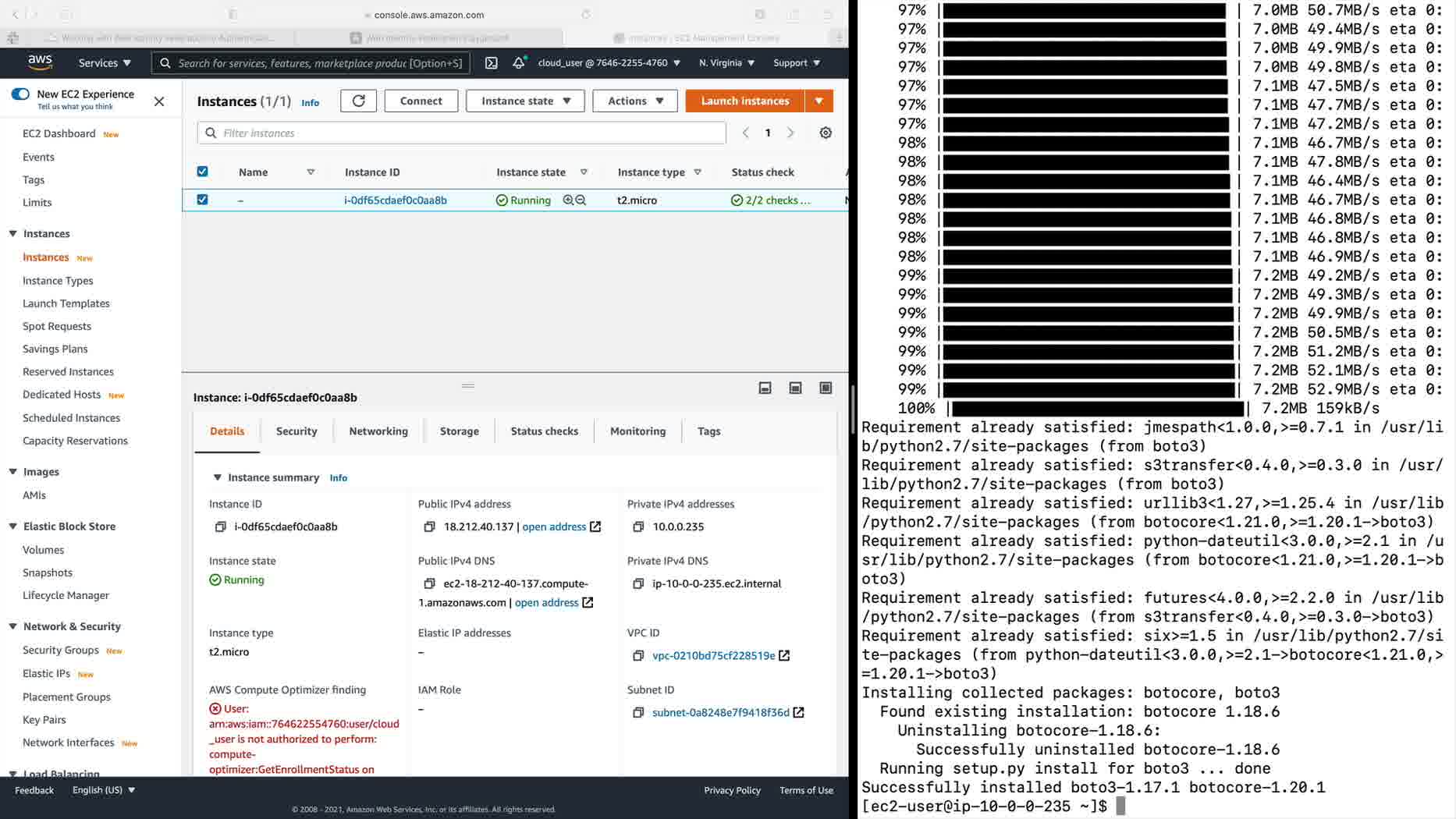This screenshot has height=819, width=1456.
Task: Click Launch instances button
Action: pyautogui.click(x=745, y=101)
